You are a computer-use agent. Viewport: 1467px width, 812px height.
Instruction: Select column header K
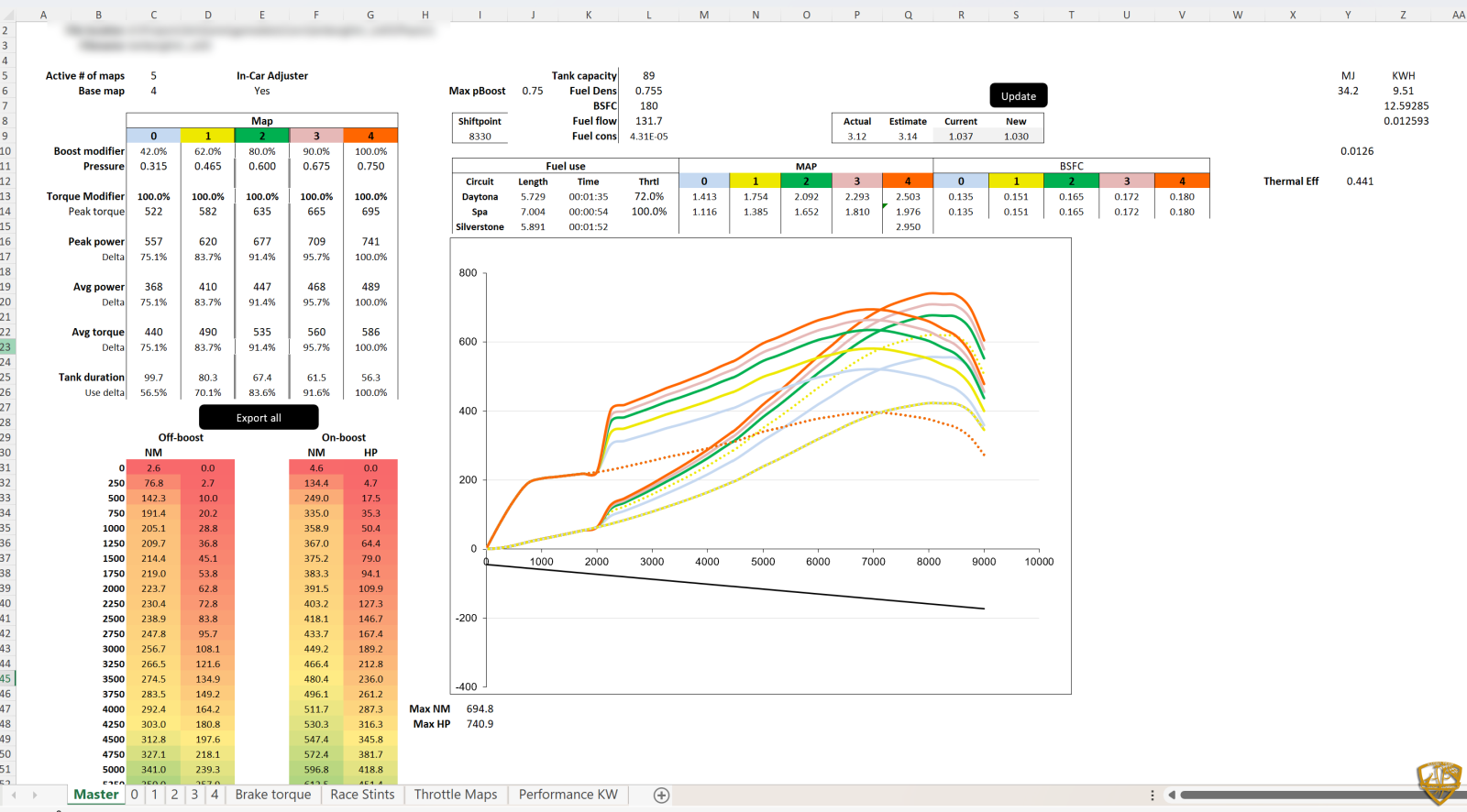[x=589, y=15]
